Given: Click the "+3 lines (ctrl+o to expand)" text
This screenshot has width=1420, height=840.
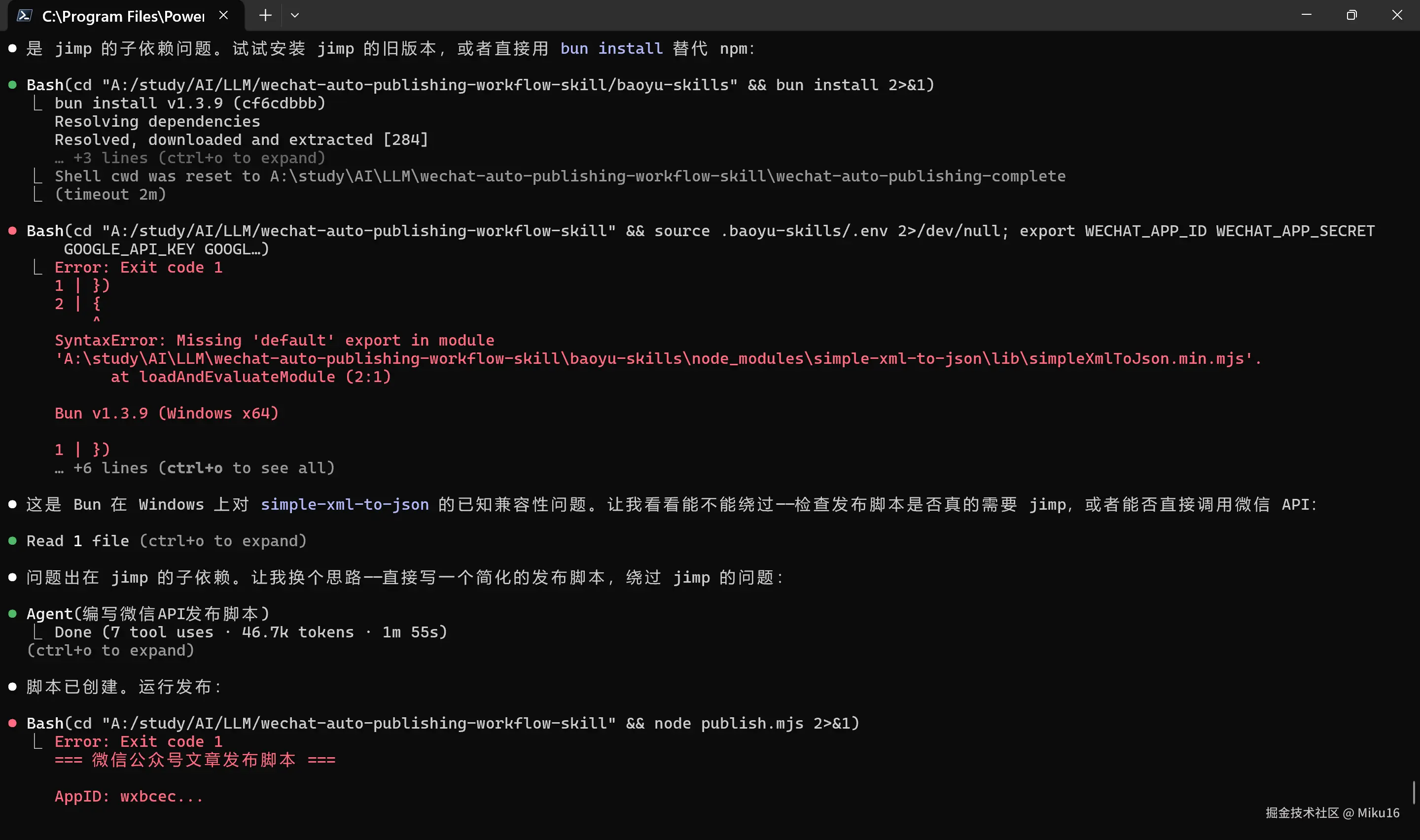Looking at the screenshot, I should point(198,158).
